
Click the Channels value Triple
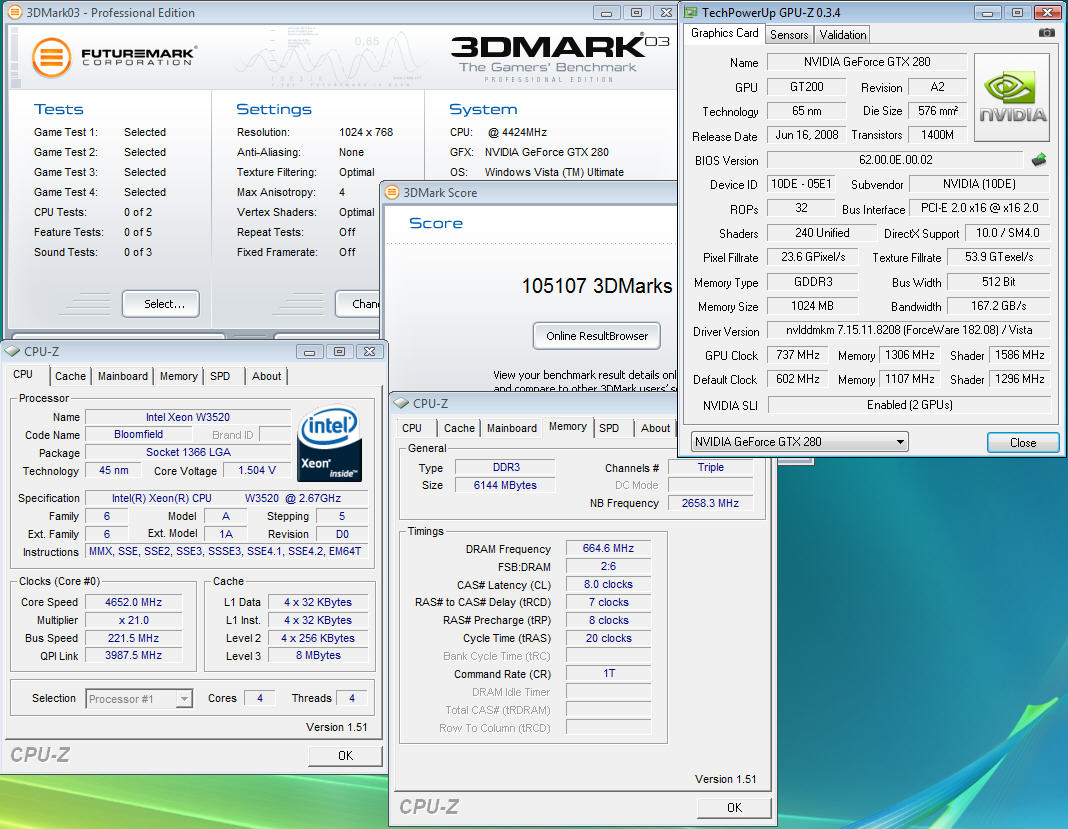click(x=710, y=467)
